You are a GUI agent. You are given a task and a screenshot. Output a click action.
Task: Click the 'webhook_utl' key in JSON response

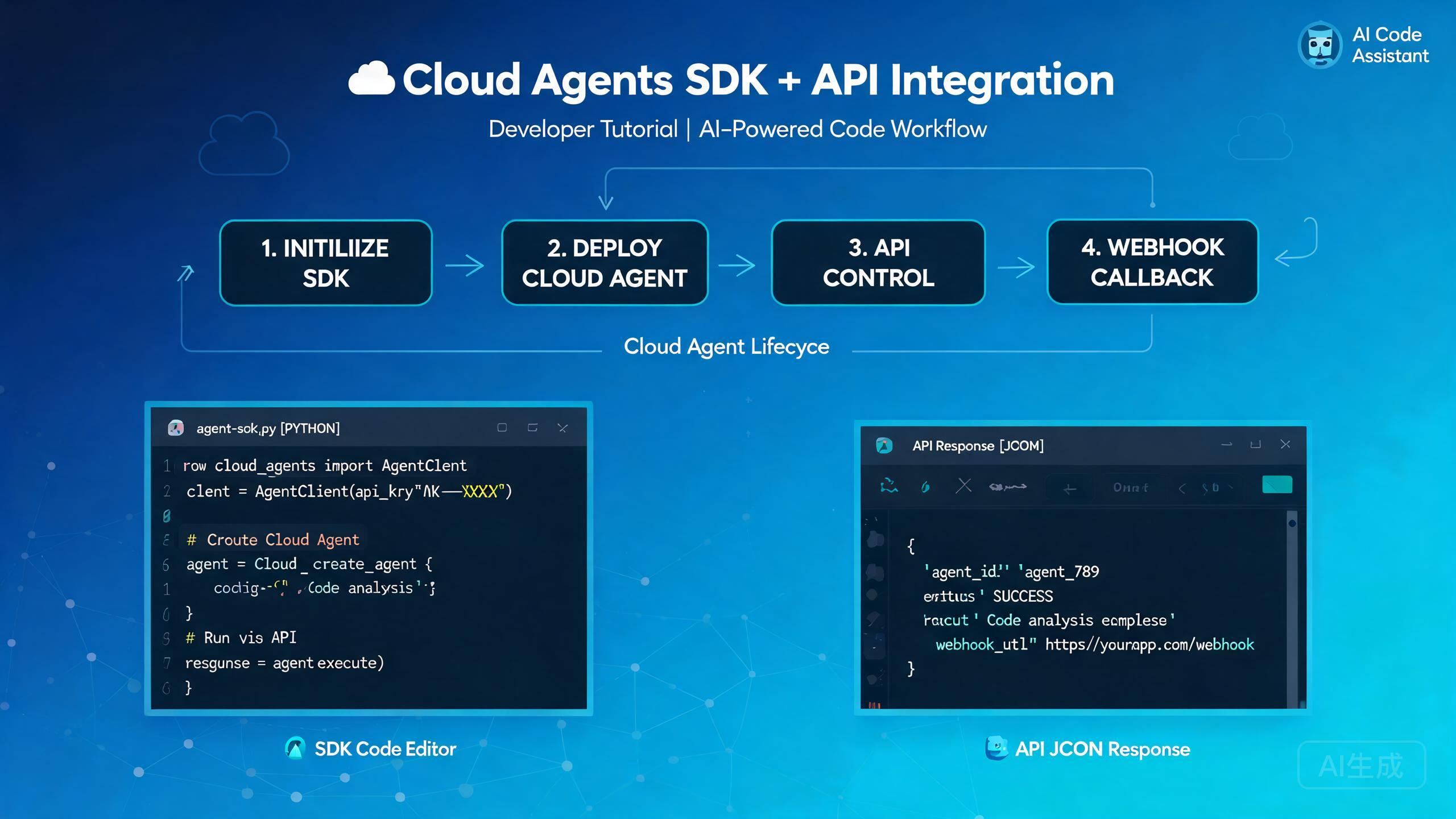click(986, 644)
